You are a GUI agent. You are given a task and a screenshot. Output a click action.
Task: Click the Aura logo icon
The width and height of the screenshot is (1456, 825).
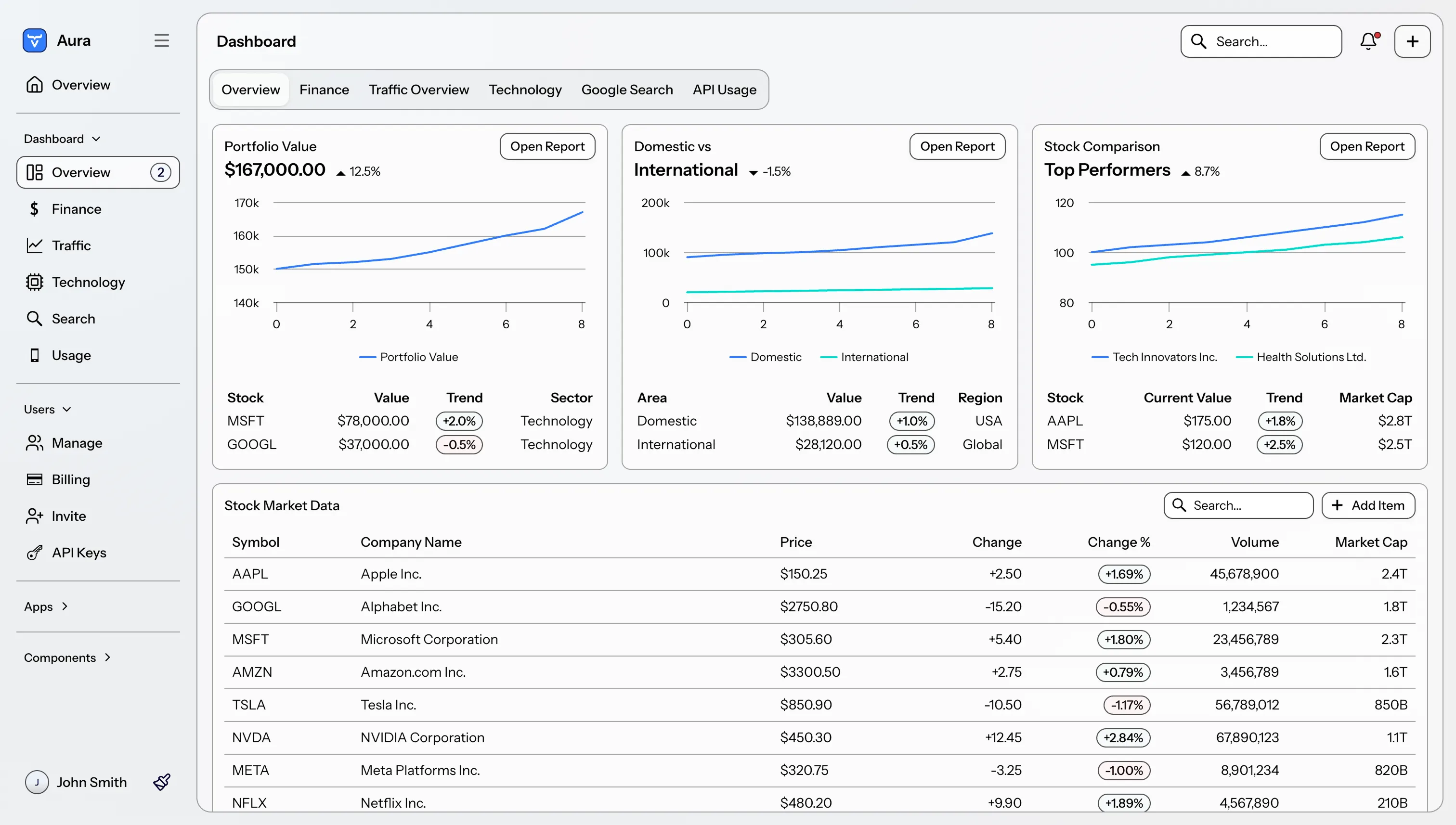35,40
